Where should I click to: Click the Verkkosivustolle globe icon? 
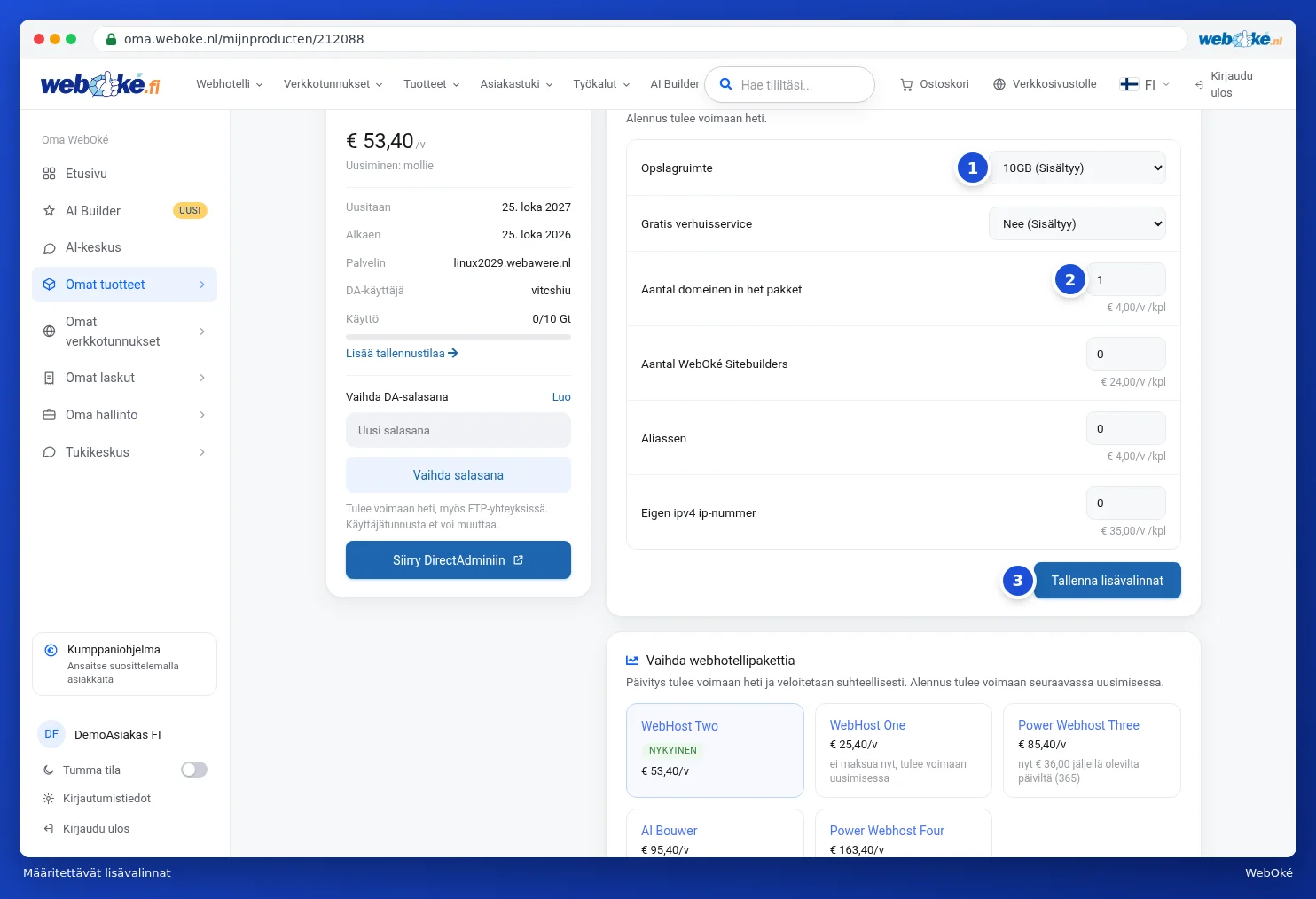point(999,84)
